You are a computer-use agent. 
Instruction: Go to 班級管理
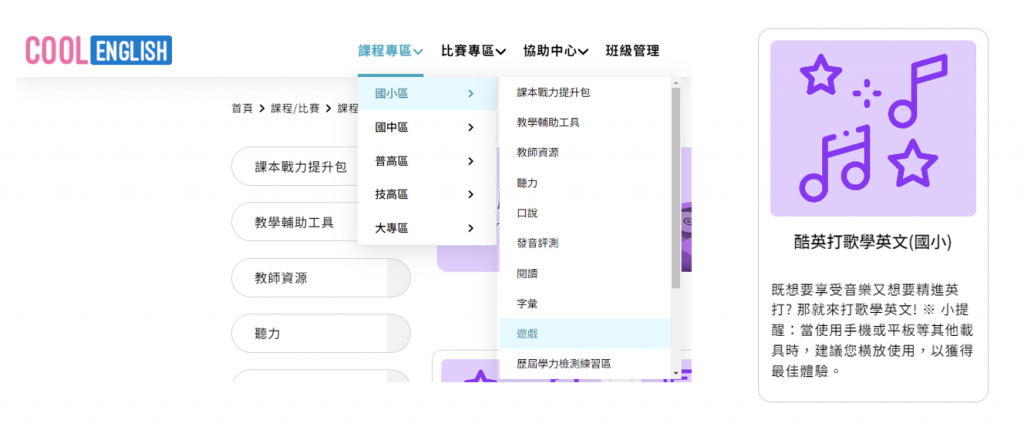tap(632, 51)
